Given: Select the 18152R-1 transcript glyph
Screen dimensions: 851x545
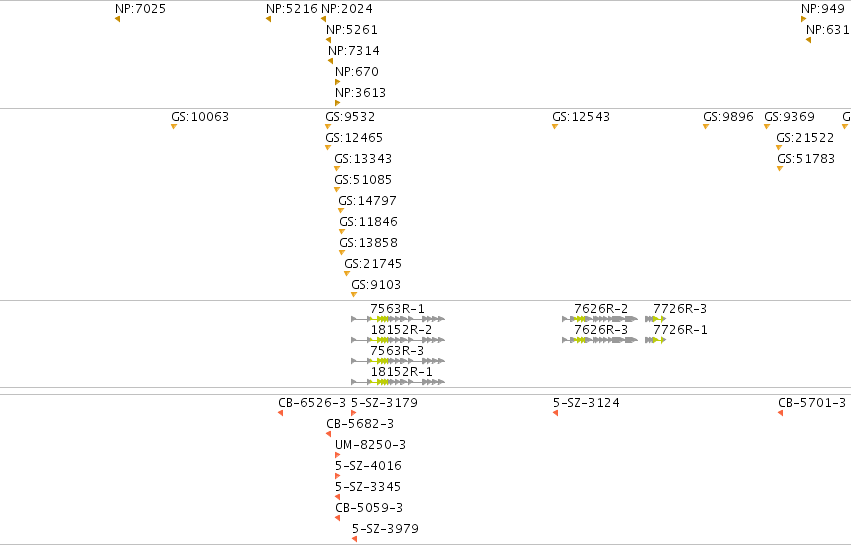Looking at the screenshot, I should (x=398, y=382).
